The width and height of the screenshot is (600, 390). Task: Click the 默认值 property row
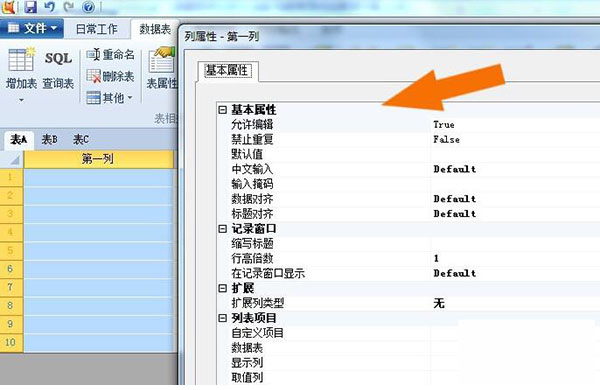pyautogui.click(x=408, y=155)
